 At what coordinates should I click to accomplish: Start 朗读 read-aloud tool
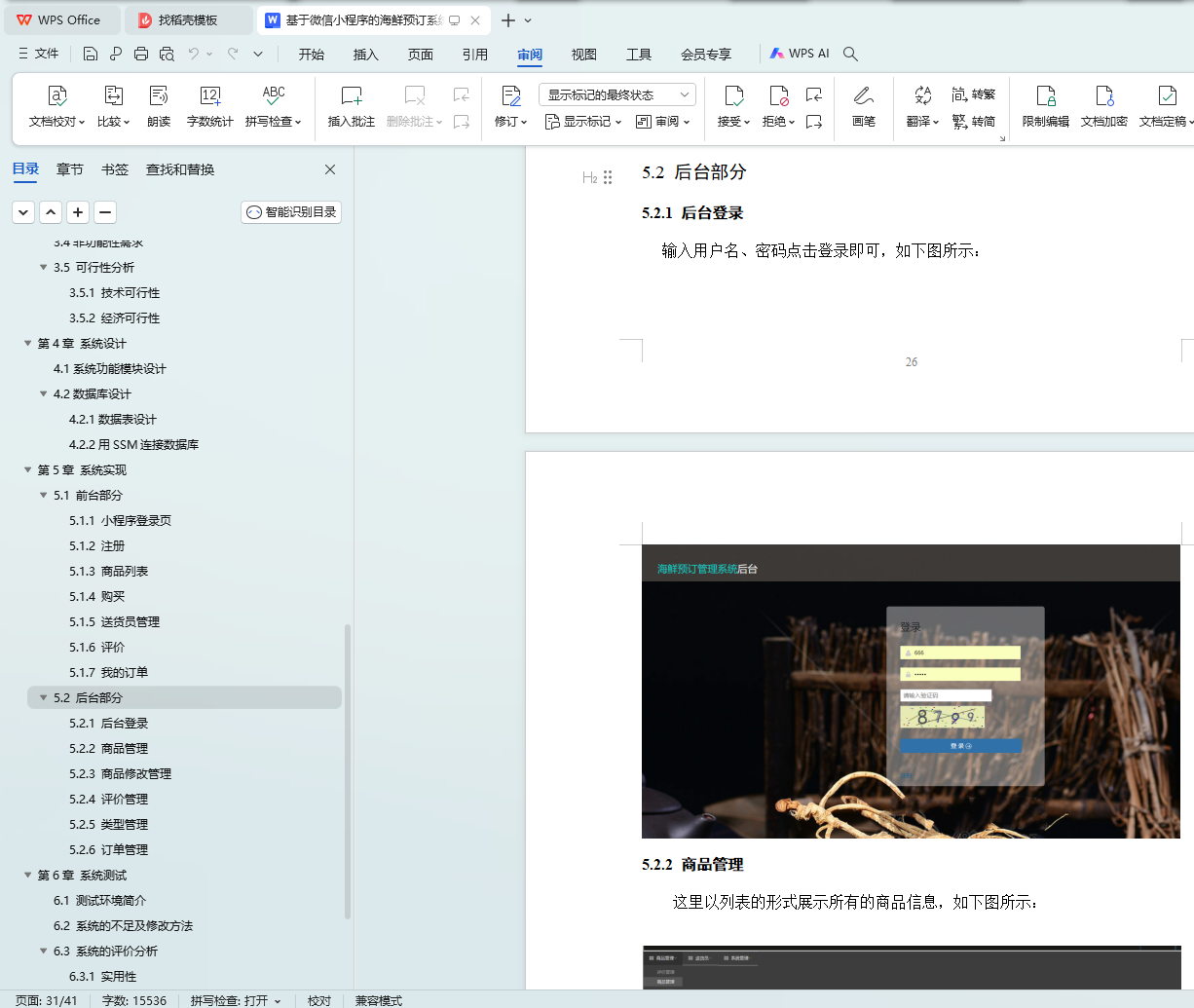(x=159, y=107)
